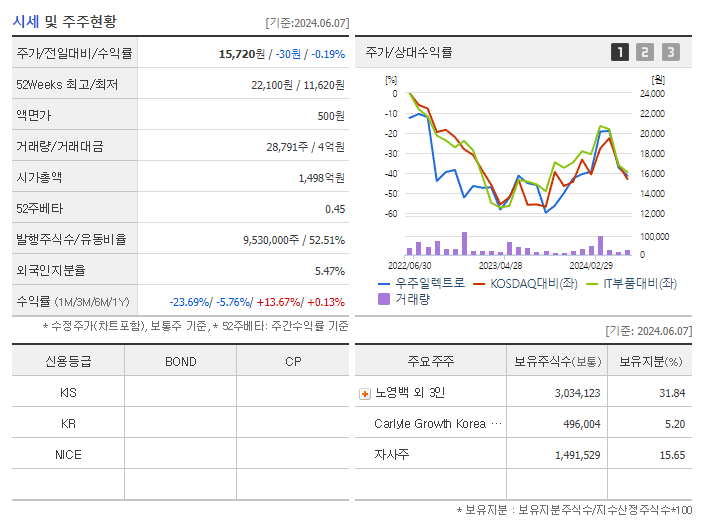702x525 pixels.
Task: Click the 1M return -23.69%
Action: coord(189,302)
